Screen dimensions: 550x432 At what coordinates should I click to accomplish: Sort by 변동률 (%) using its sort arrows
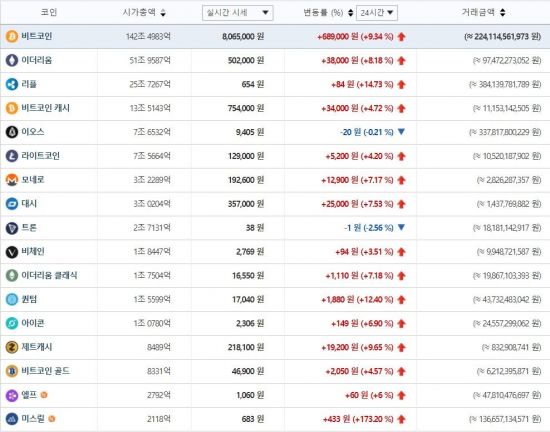[350, 13]
